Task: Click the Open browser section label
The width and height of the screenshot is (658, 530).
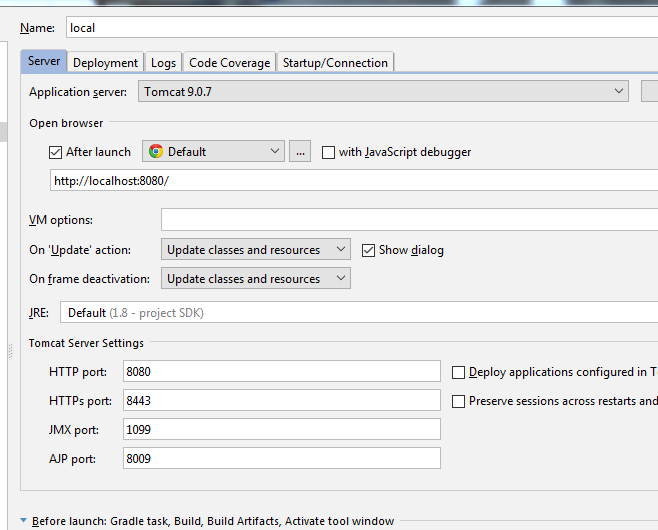Action: pos(66,123)
